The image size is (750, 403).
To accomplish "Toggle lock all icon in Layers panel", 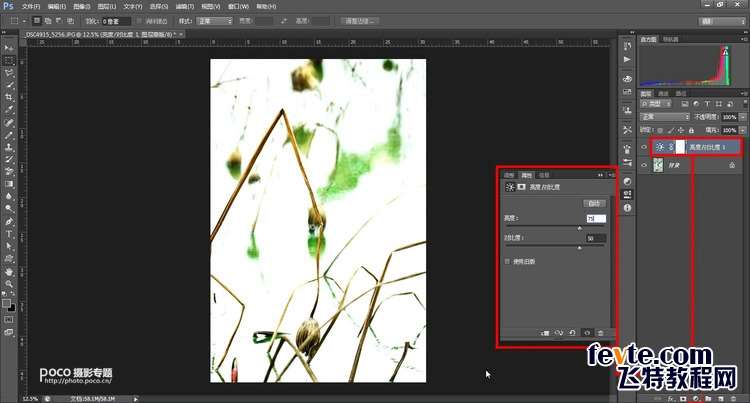I will coord(691,130).
